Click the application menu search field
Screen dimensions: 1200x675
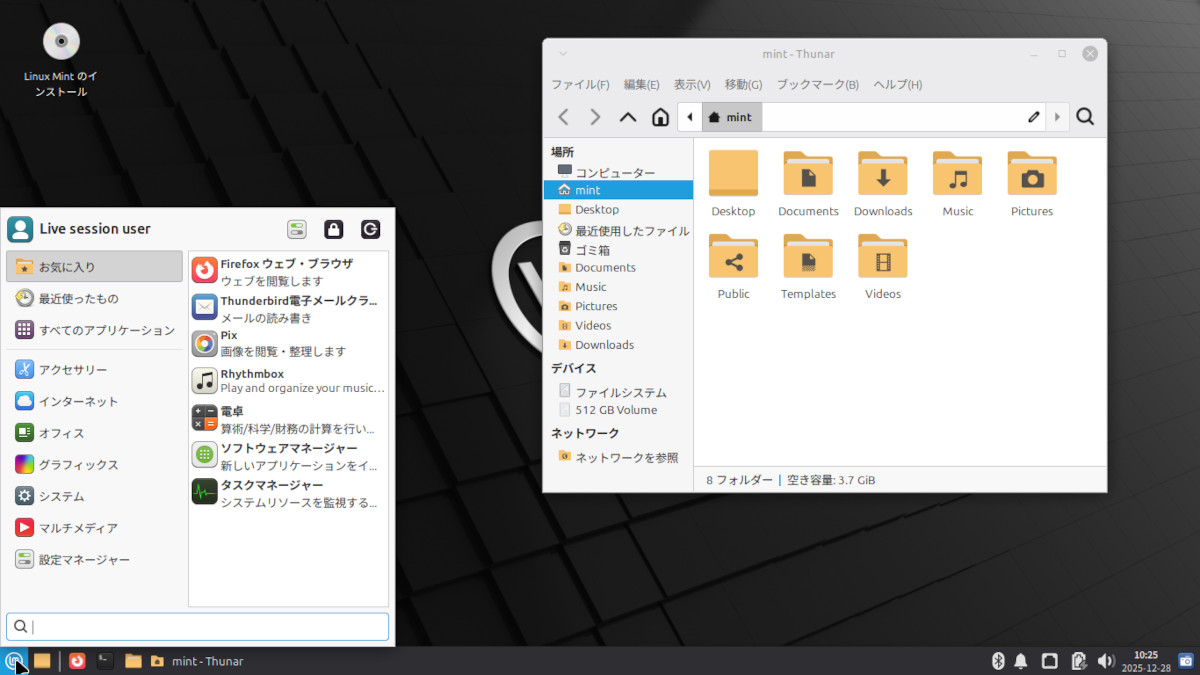pos(197,627)
